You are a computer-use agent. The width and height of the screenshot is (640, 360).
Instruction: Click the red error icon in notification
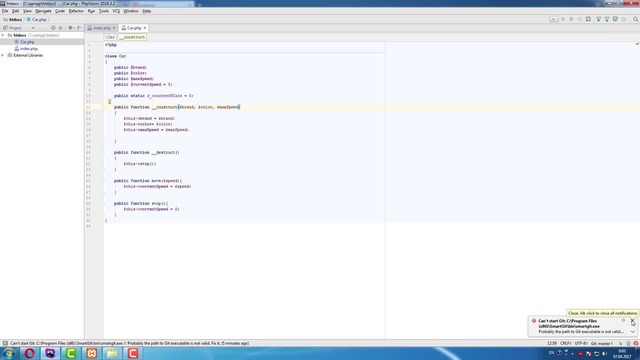point(533,321)
